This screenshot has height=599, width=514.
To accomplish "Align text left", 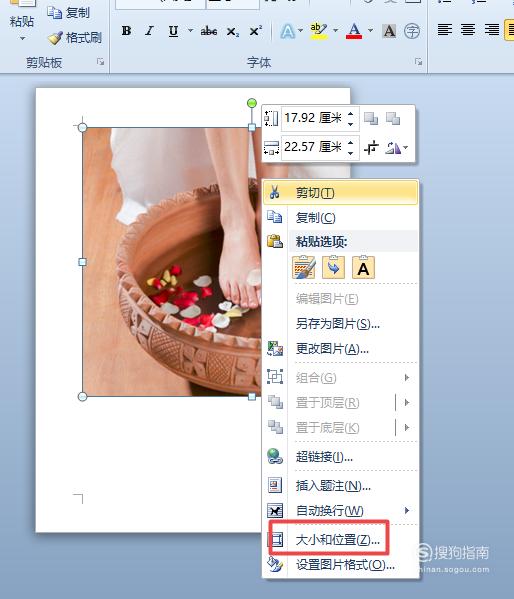I will point(445,30).
